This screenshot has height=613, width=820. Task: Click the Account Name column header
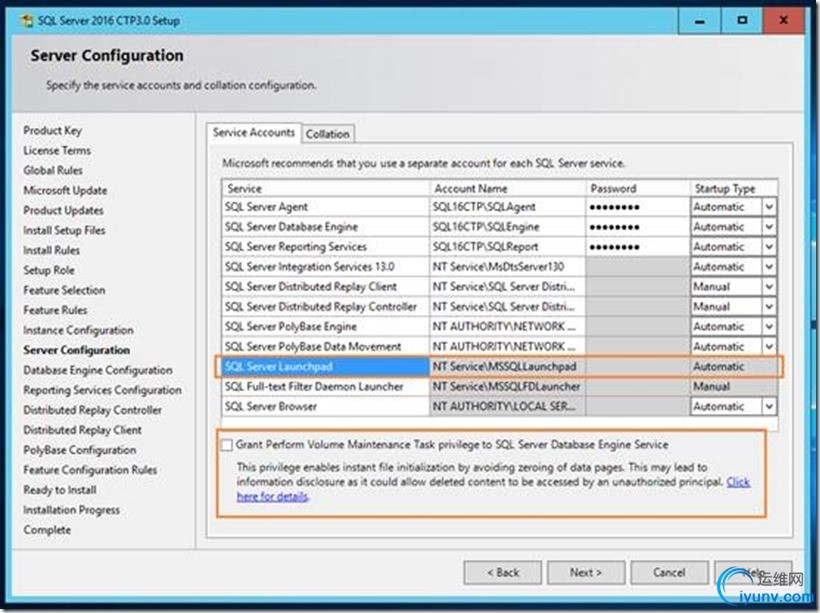click(x=507, y=188)
